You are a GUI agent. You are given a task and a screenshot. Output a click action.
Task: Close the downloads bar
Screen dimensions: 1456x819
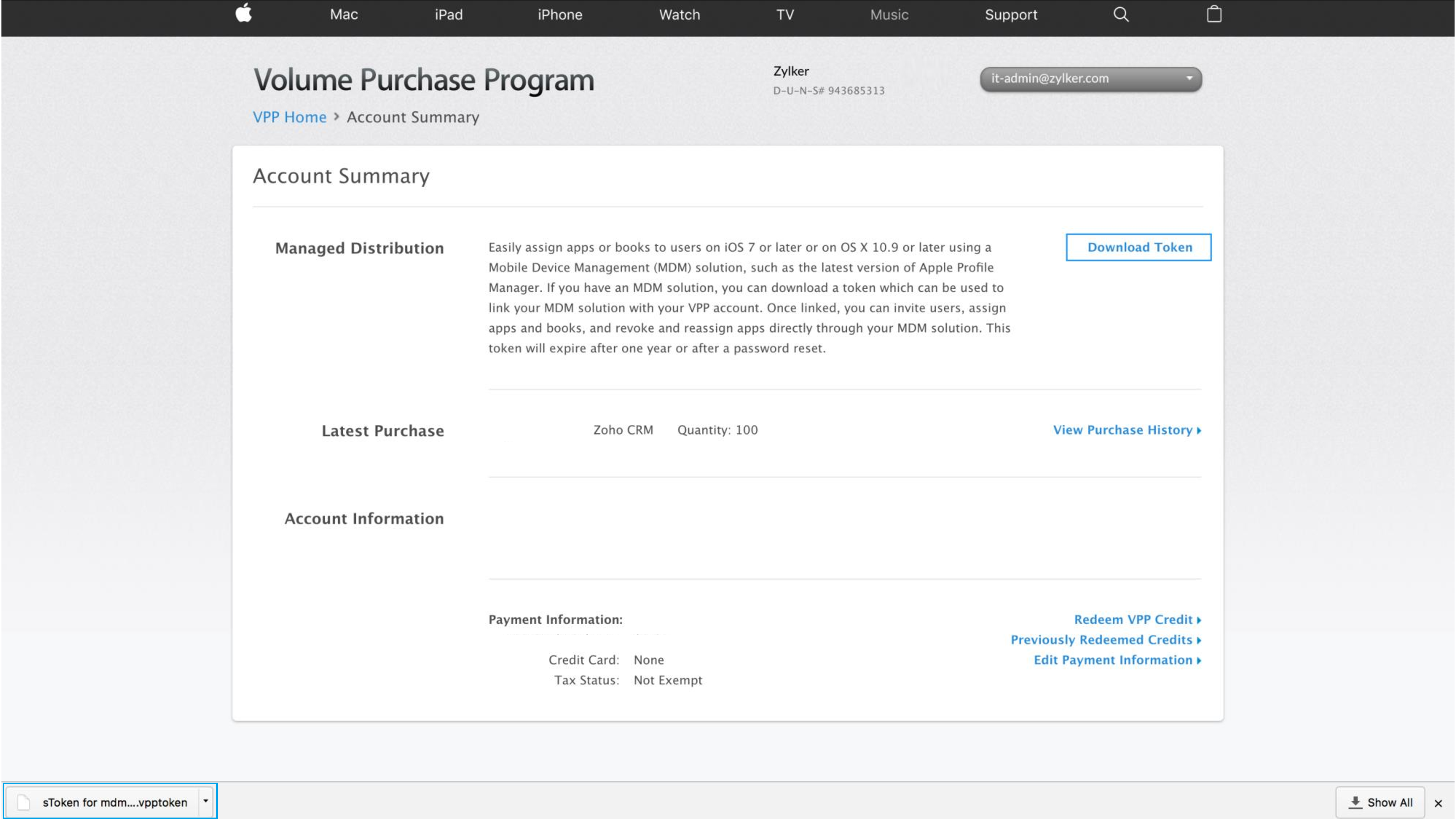pos(1438,803)
